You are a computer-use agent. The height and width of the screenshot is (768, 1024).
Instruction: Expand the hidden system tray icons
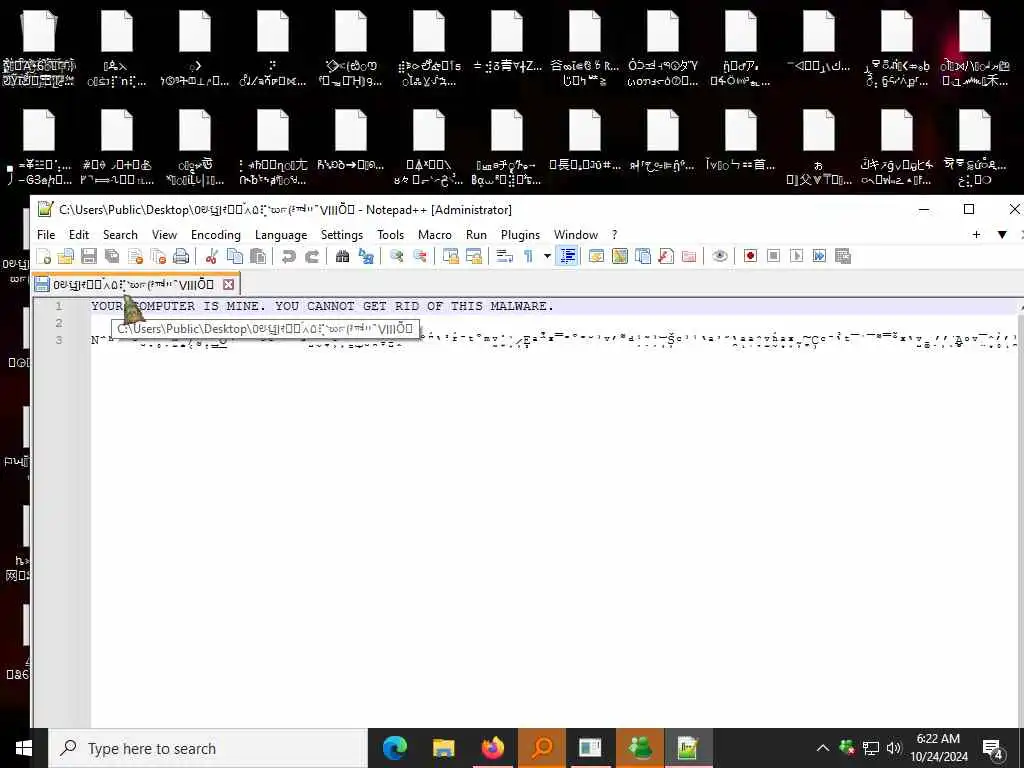tap(823, 748)
